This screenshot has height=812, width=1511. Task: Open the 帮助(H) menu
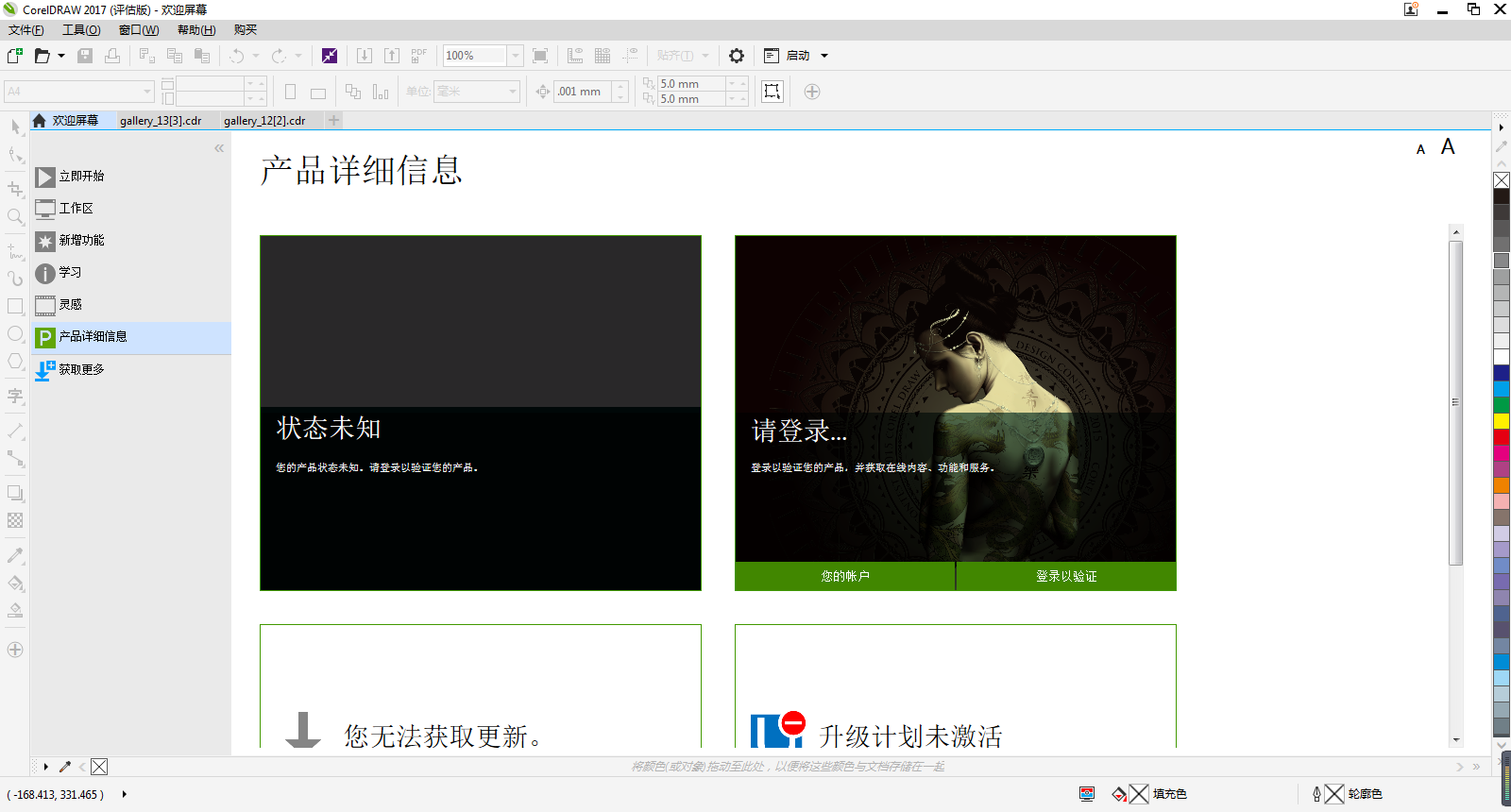pos(196,30)
